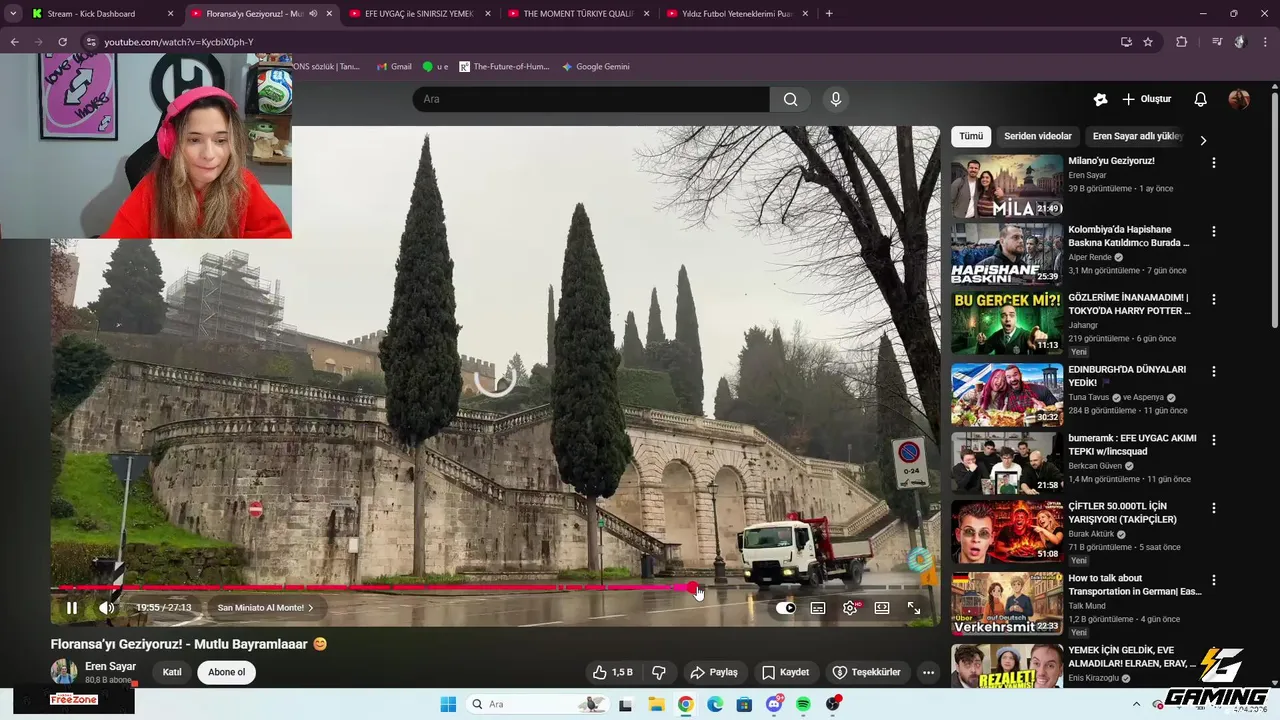Open The-Future-of-Hum bookmark
Screen dimensions: 1280x720
pyautogui.click(x=505, y=67)
